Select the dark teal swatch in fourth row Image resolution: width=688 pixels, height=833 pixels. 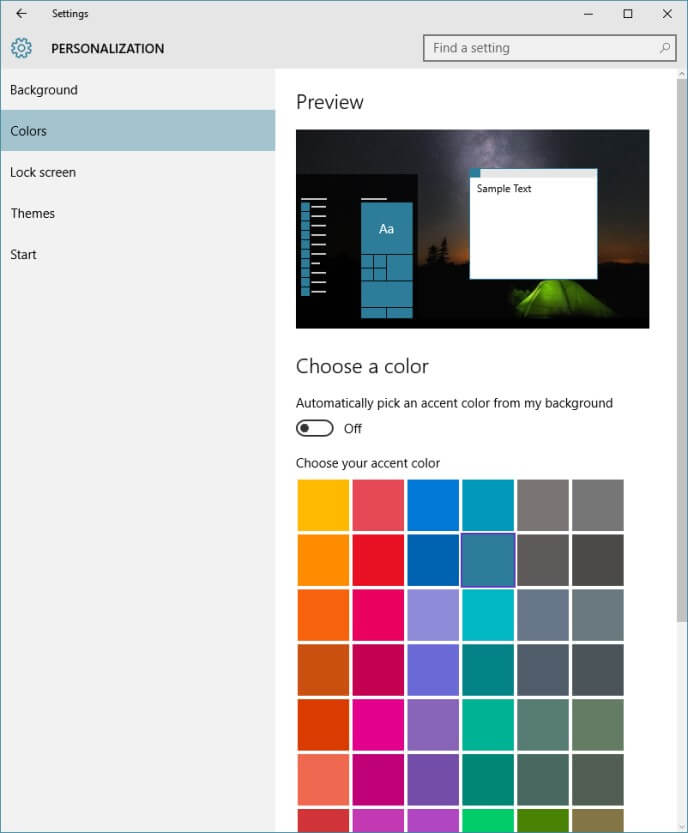coord(488,670)
